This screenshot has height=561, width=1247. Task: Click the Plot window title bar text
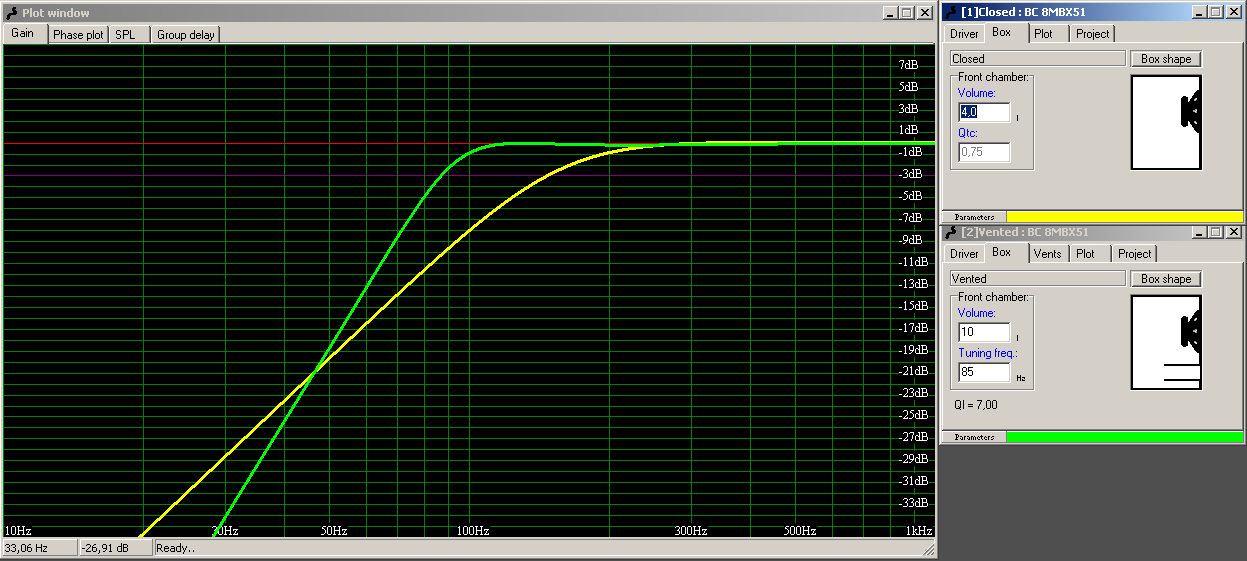(56, 13)
